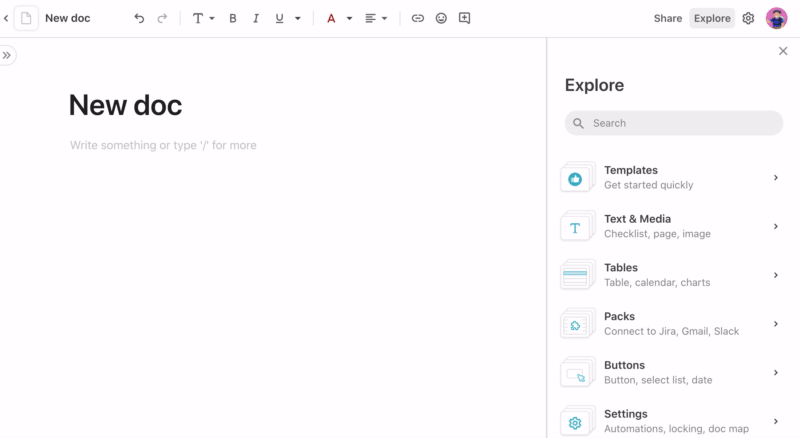Expand Buttons with its chevron
Screen dimensions: 800x438
point(776,373)
